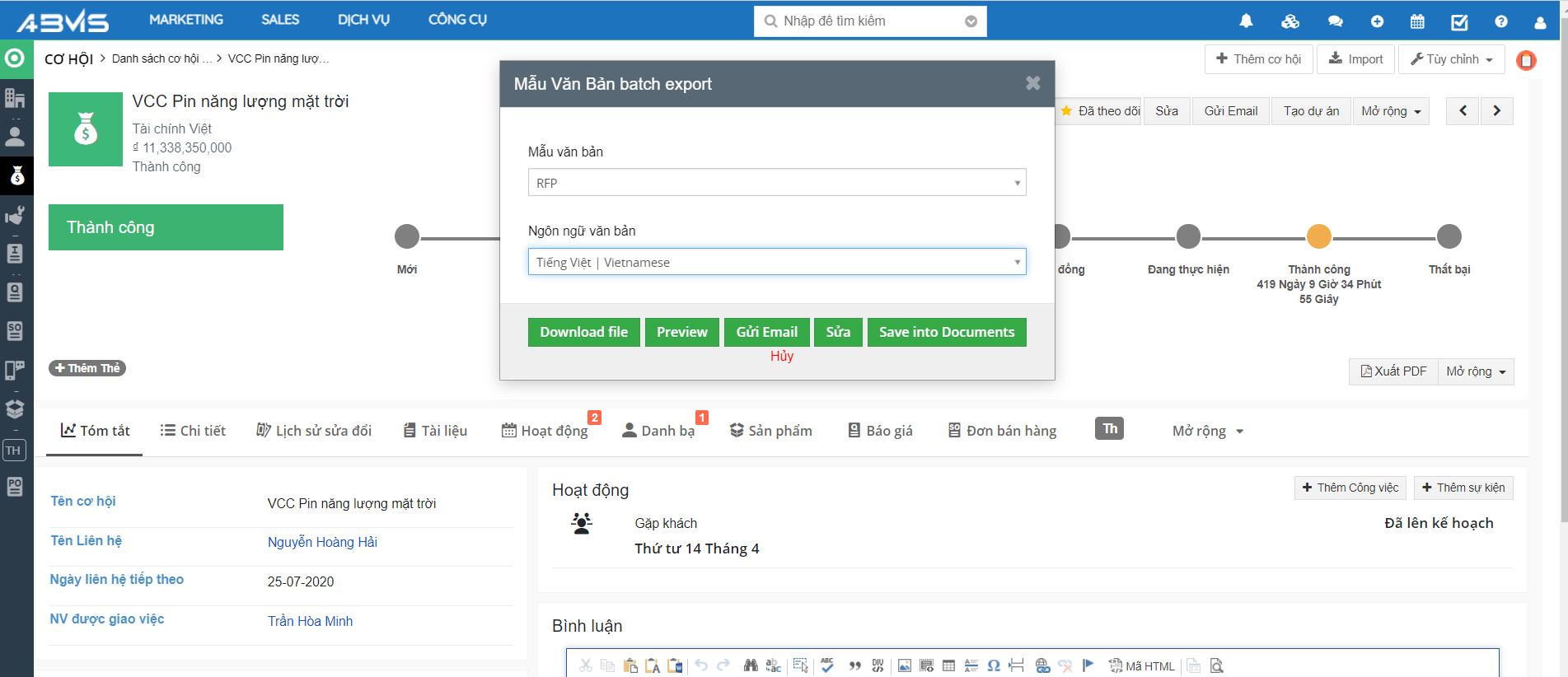Image resolution: width=1568 pixels, height=677 pixels.
Task: Open the 'SALES' menu
Action: [x=280, y=20]
